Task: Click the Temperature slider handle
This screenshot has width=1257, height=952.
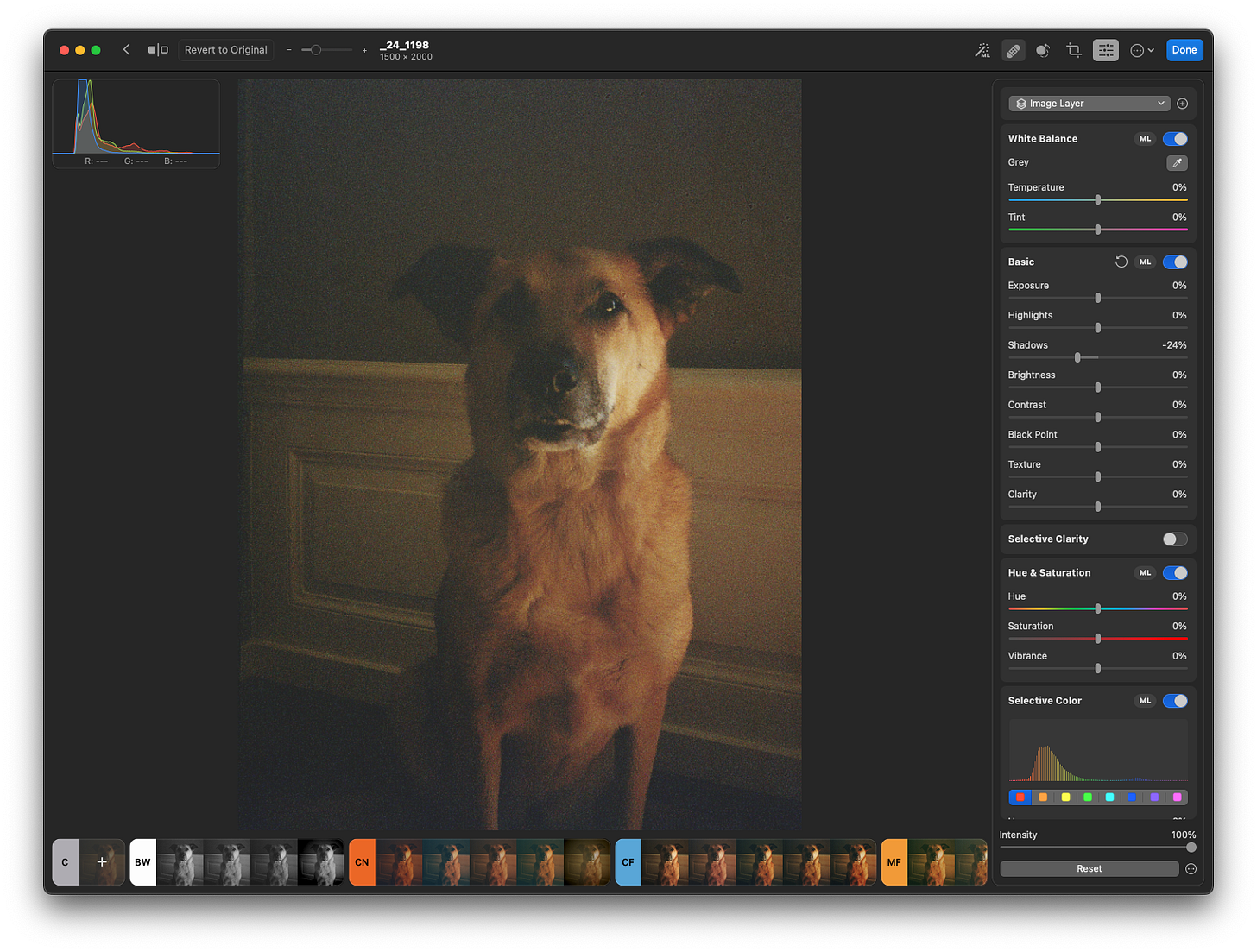Action: (x=1098, y=200)
